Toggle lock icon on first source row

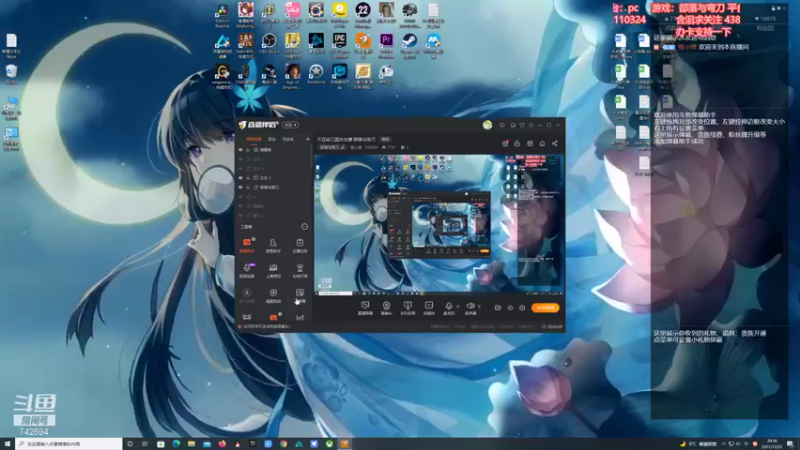pos(248,150)
